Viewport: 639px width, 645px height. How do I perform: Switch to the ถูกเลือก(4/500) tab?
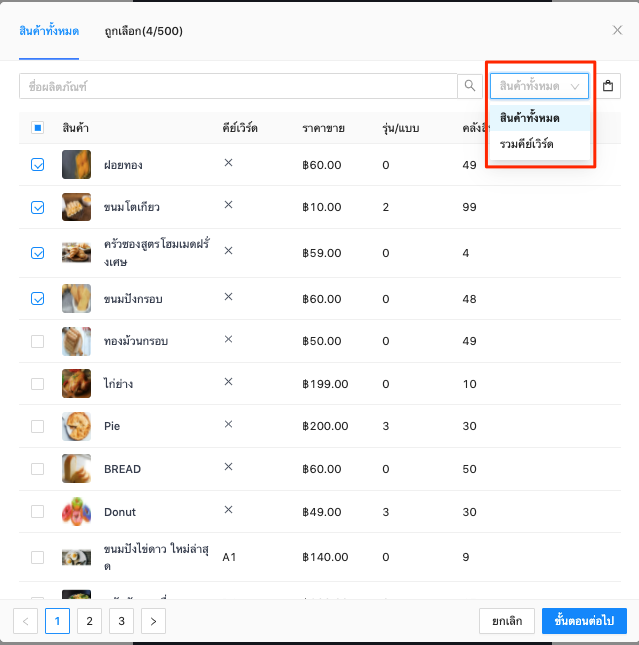pyautogui.click(x=143, y=31)
